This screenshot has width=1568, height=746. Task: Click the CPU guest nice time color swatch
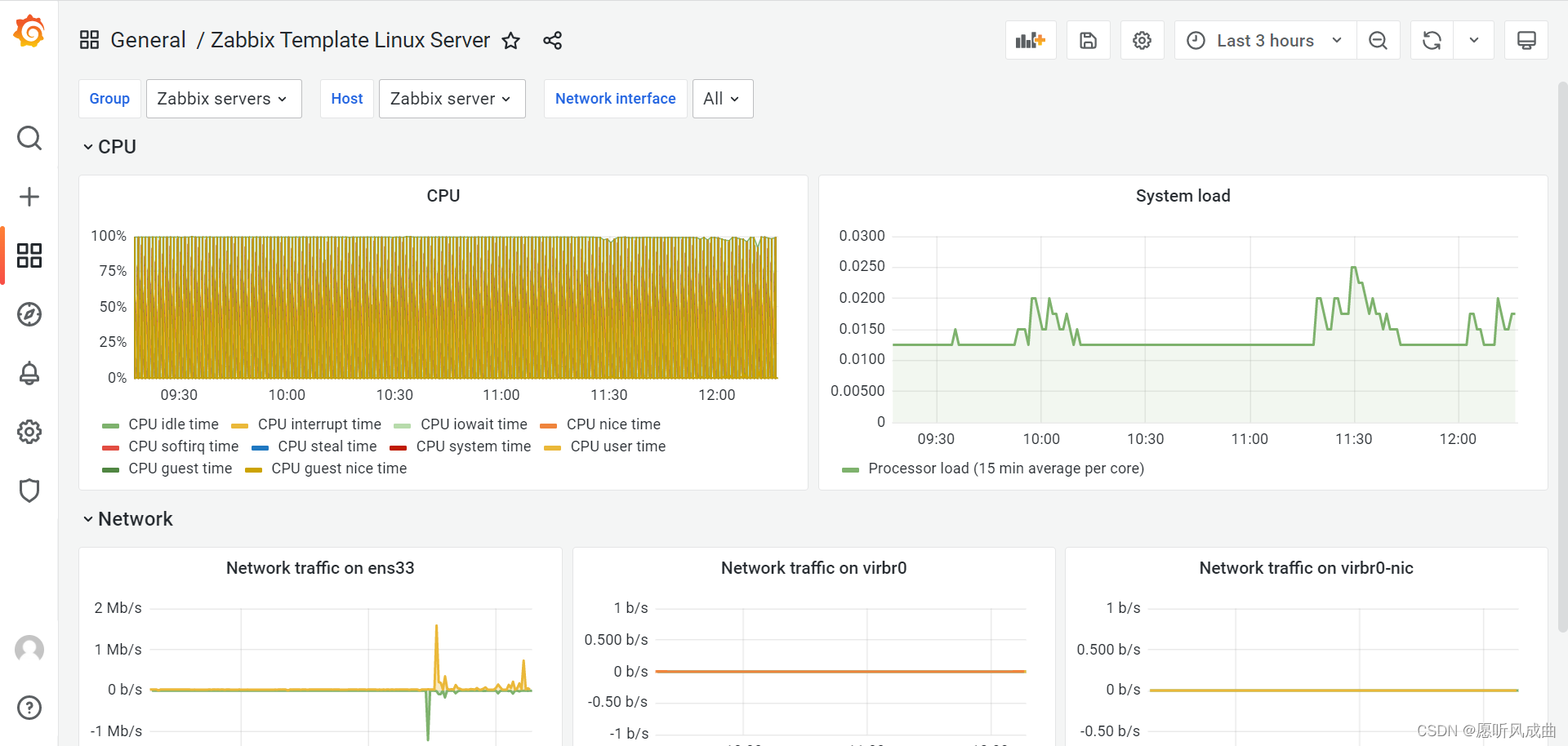coord(253,469)
